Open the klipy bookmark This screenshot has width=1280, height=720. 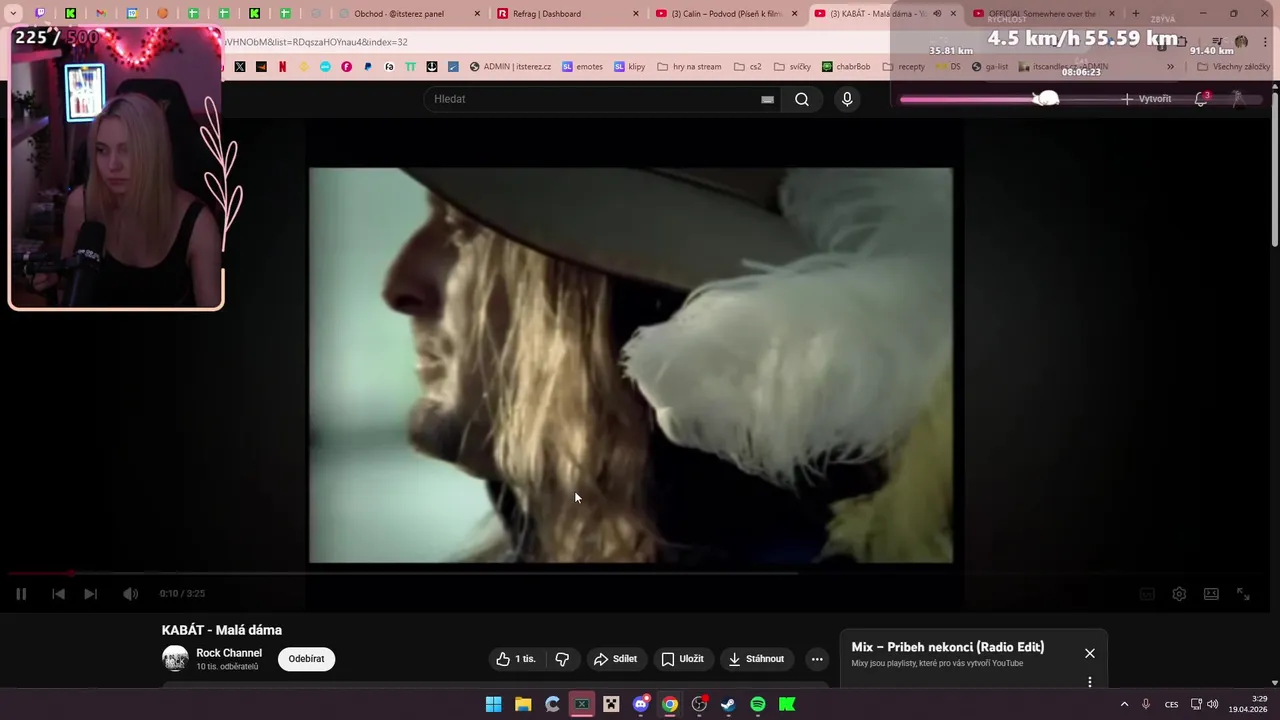tap(630, 67)
